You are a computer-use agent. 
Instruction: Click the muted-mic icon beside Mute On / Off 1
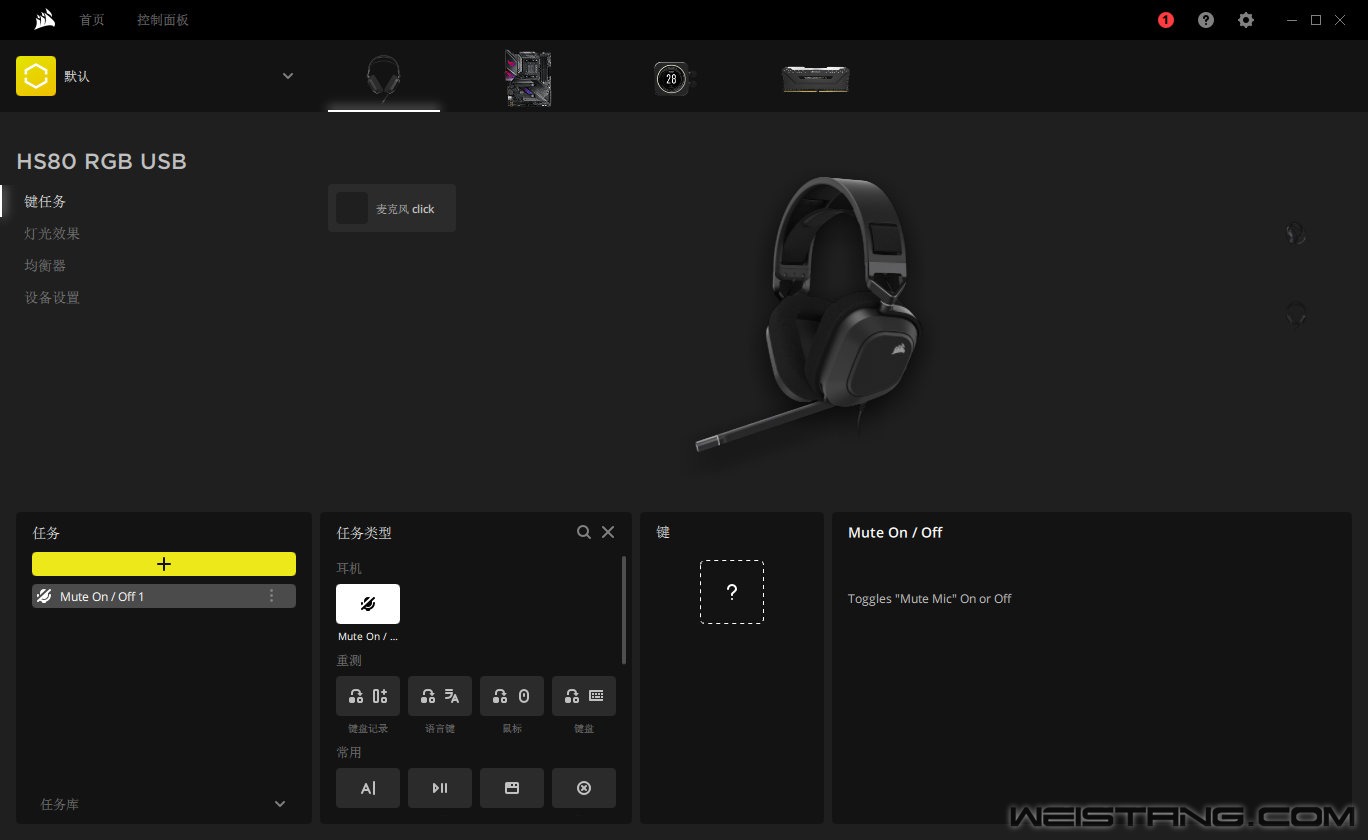(x=44, y=596)
